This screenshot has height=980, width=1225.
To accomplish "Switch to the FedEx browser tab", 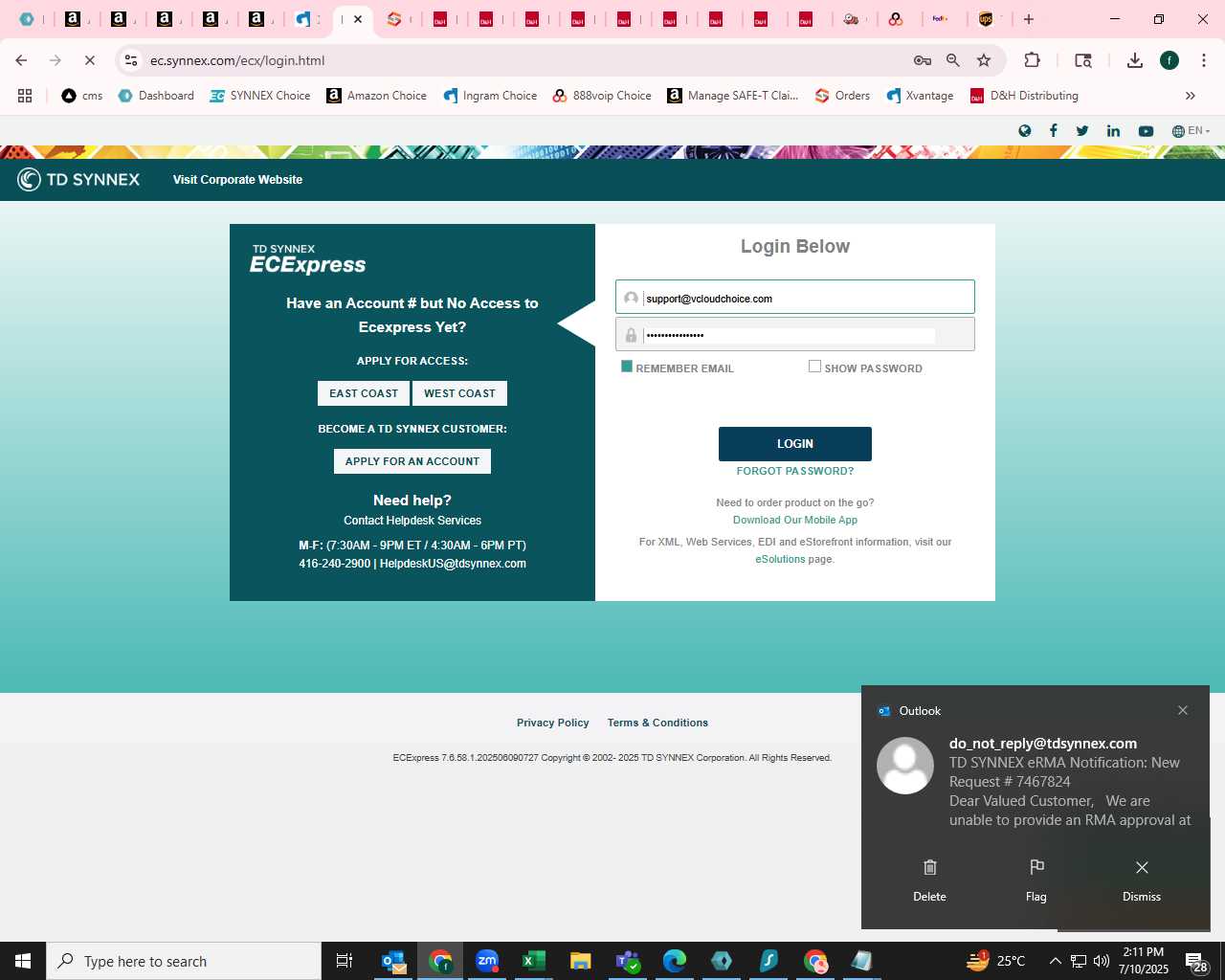I will [942, 19].
